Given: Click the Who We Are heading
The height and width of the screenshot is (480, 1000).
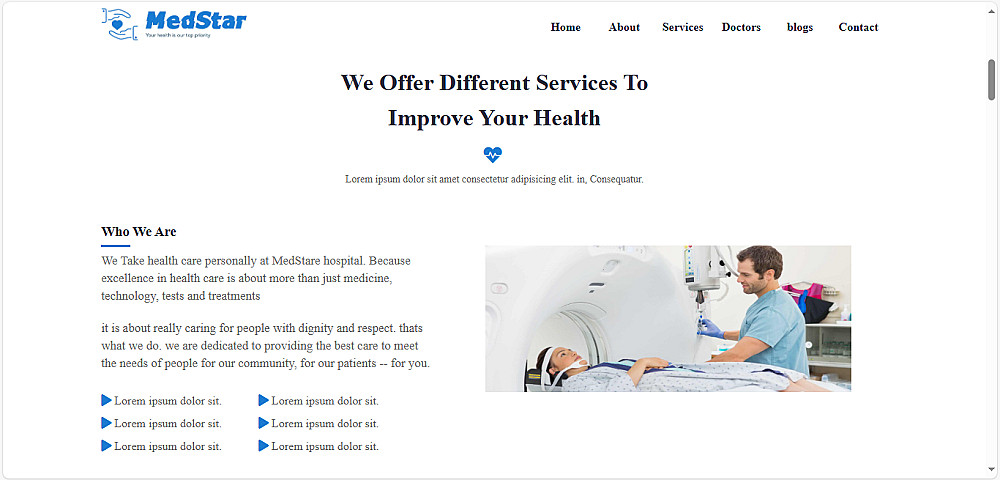Looking at the screenshot, I should click(139, 231).
